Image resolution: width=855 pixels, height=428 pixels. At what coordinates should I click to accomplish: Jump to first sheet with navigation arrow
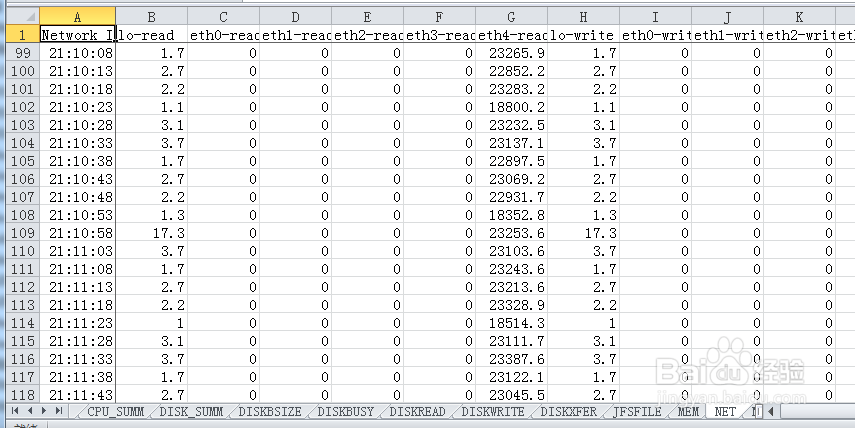click(15, 411)
